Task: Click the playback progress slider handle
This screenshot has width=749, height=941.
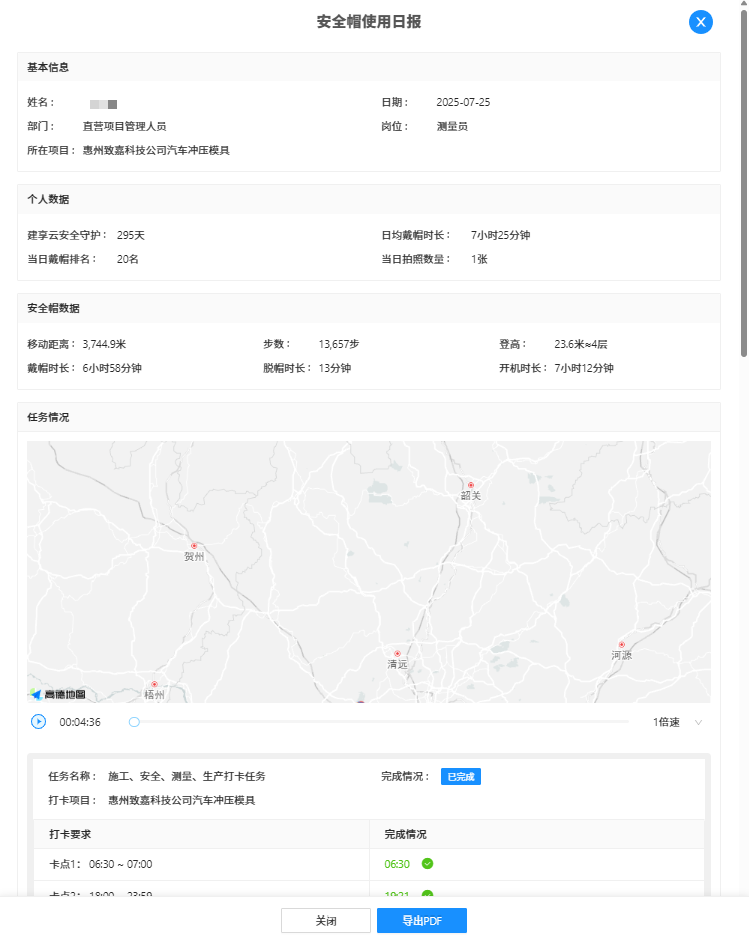Action: (x=134, y=721)
